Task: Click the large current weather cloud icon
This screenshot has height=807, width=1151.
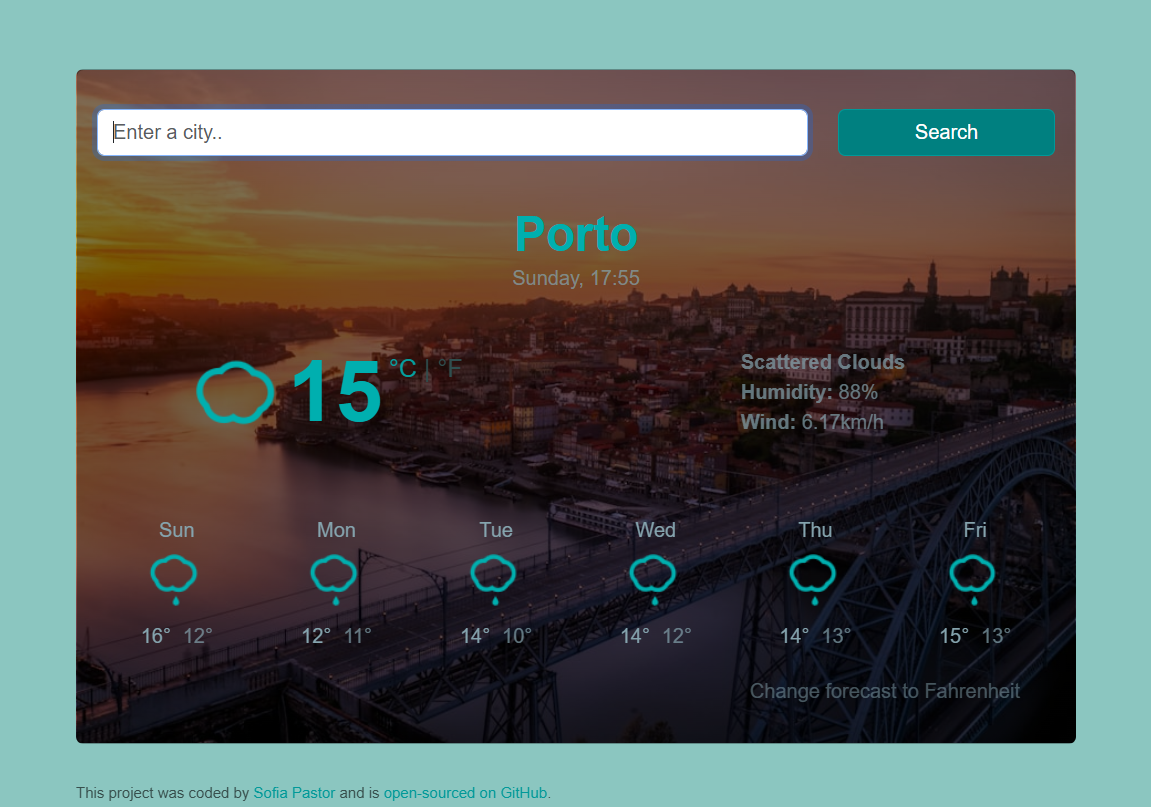Action: pos(235,392)
